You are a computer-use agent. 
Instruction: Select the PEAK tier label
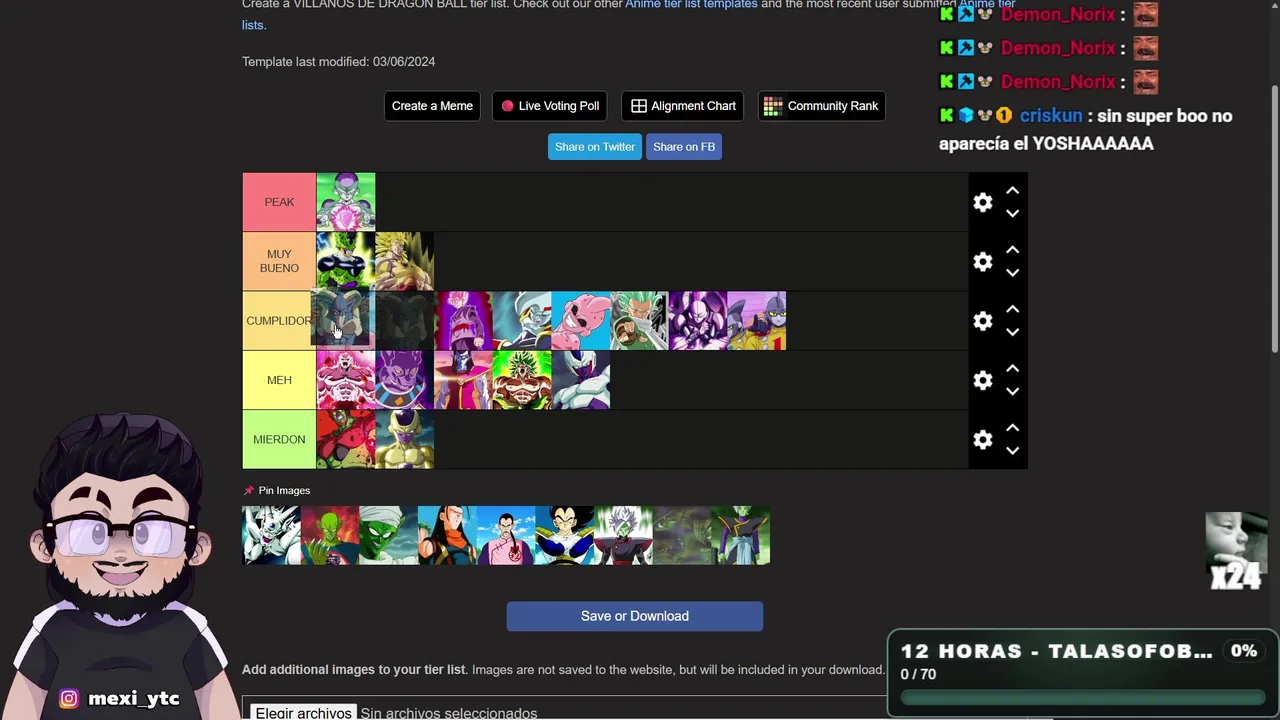click(279, 202)
